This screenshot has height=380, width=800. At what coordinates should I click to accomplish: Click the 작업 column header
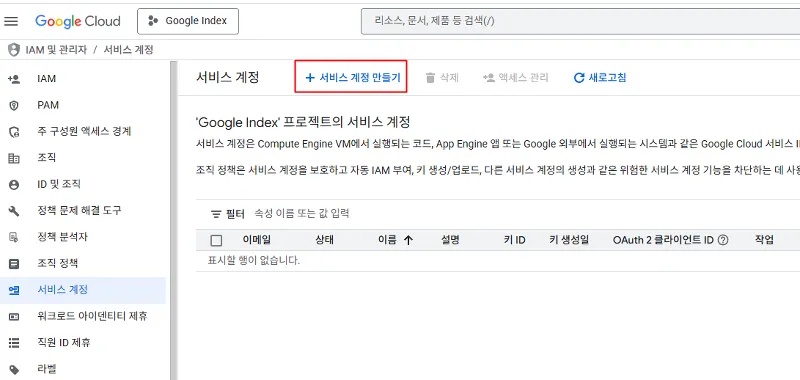[764, 240]
